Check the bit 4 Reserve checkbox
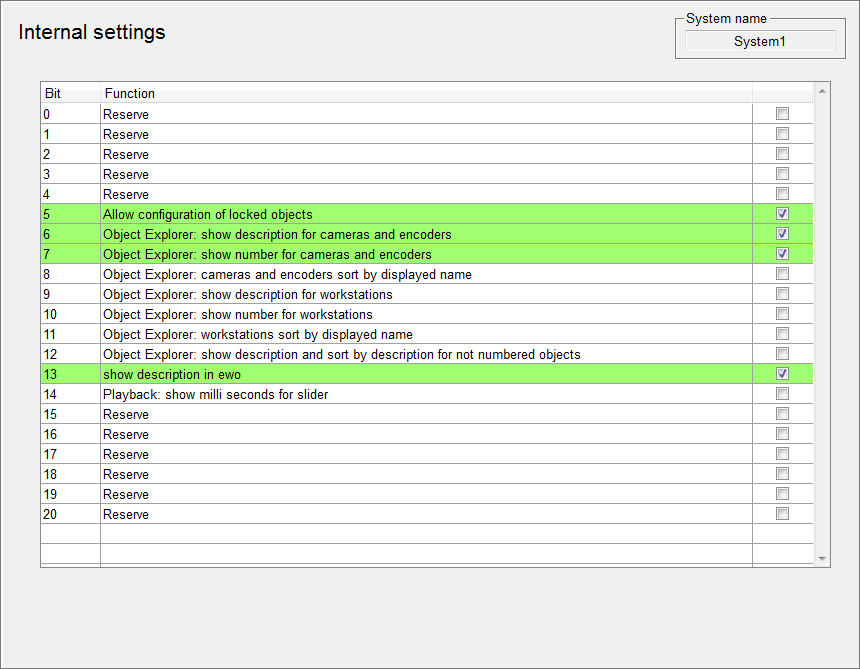This screenshot has height=669, width=860. [x=782, y=194]
